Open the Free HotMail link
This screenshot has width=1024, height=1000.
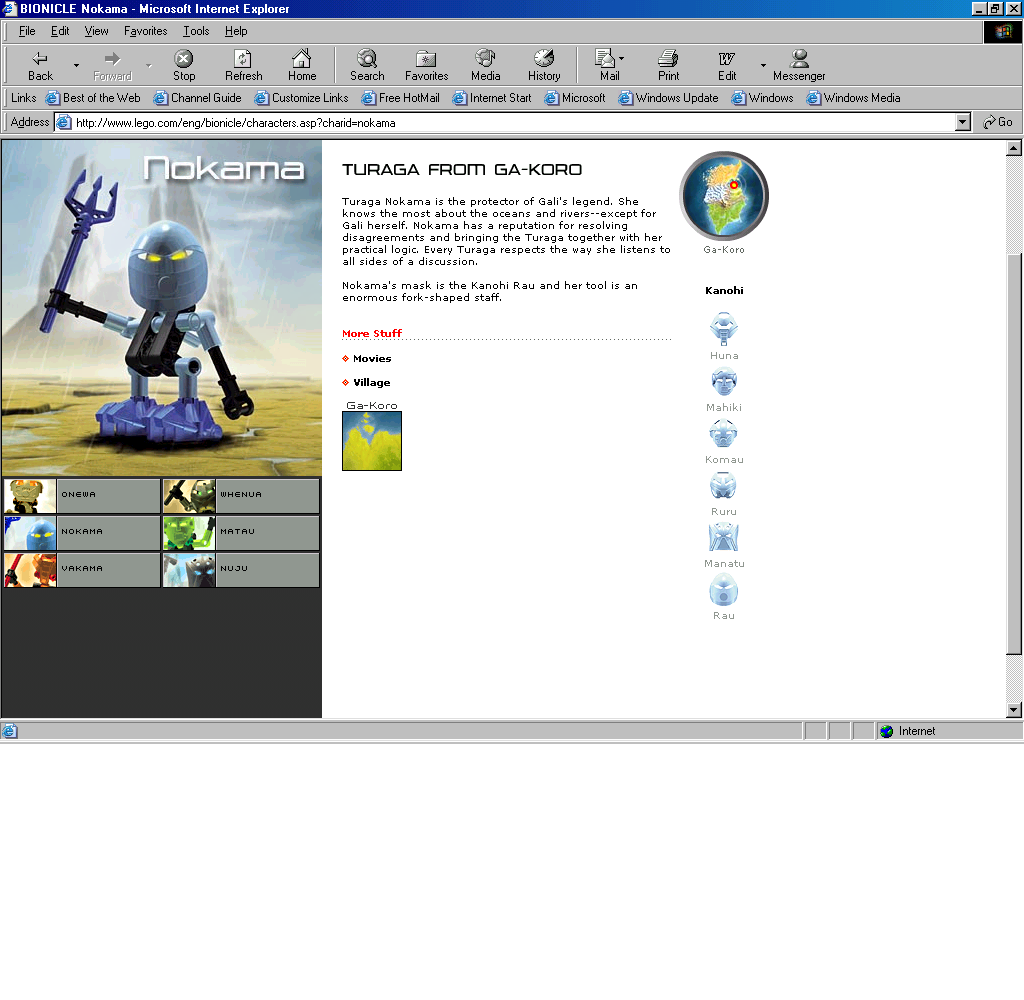401,98
